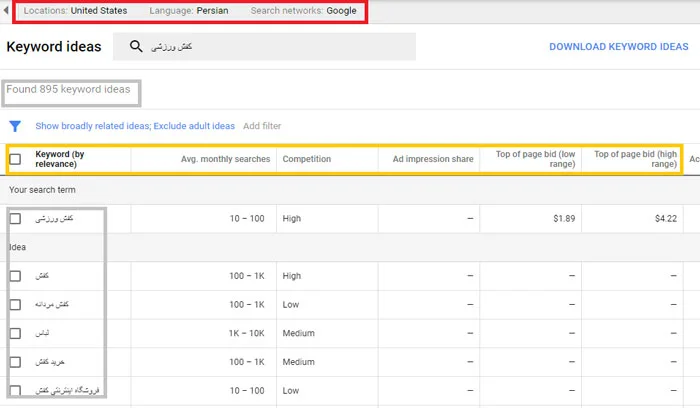The height and width of the screenshot is (408, 700).
Task: Open the Locations: United States setting
Action: 75,10
